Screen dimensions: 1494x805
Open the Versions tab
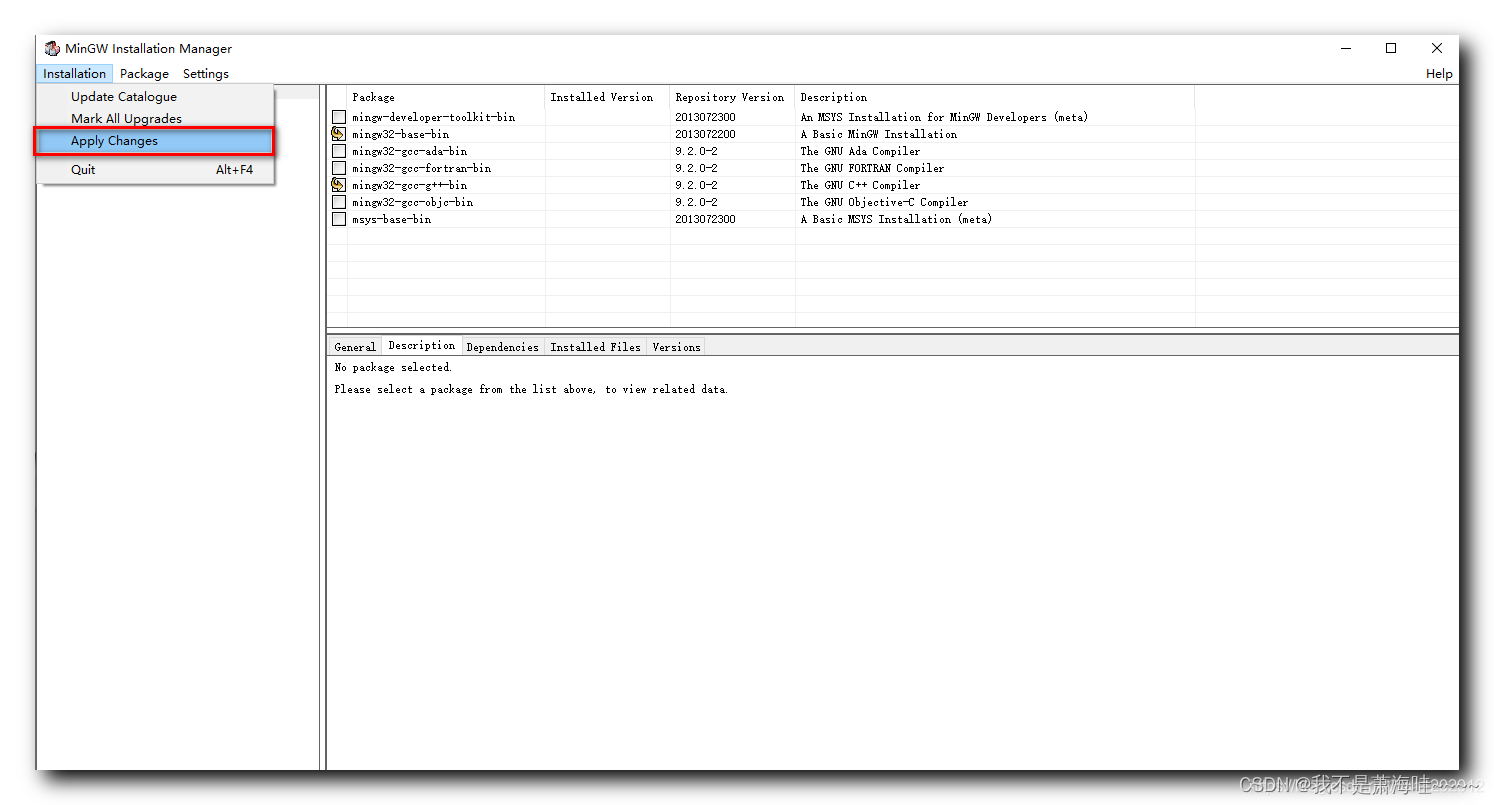(675, 346)
